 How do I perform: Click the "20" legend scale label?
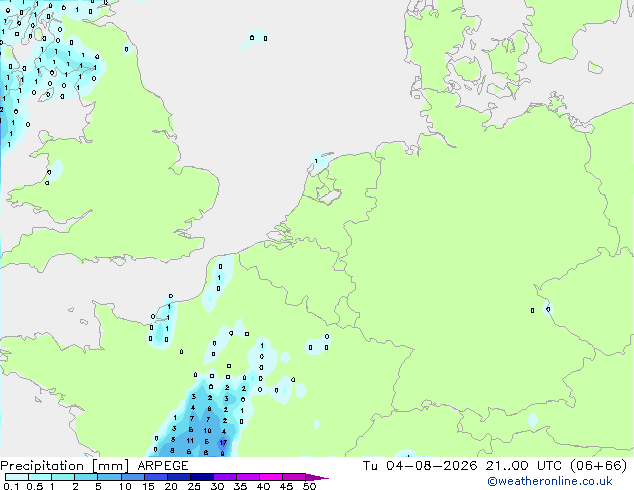pyautogui.click(x=171, y=486)
